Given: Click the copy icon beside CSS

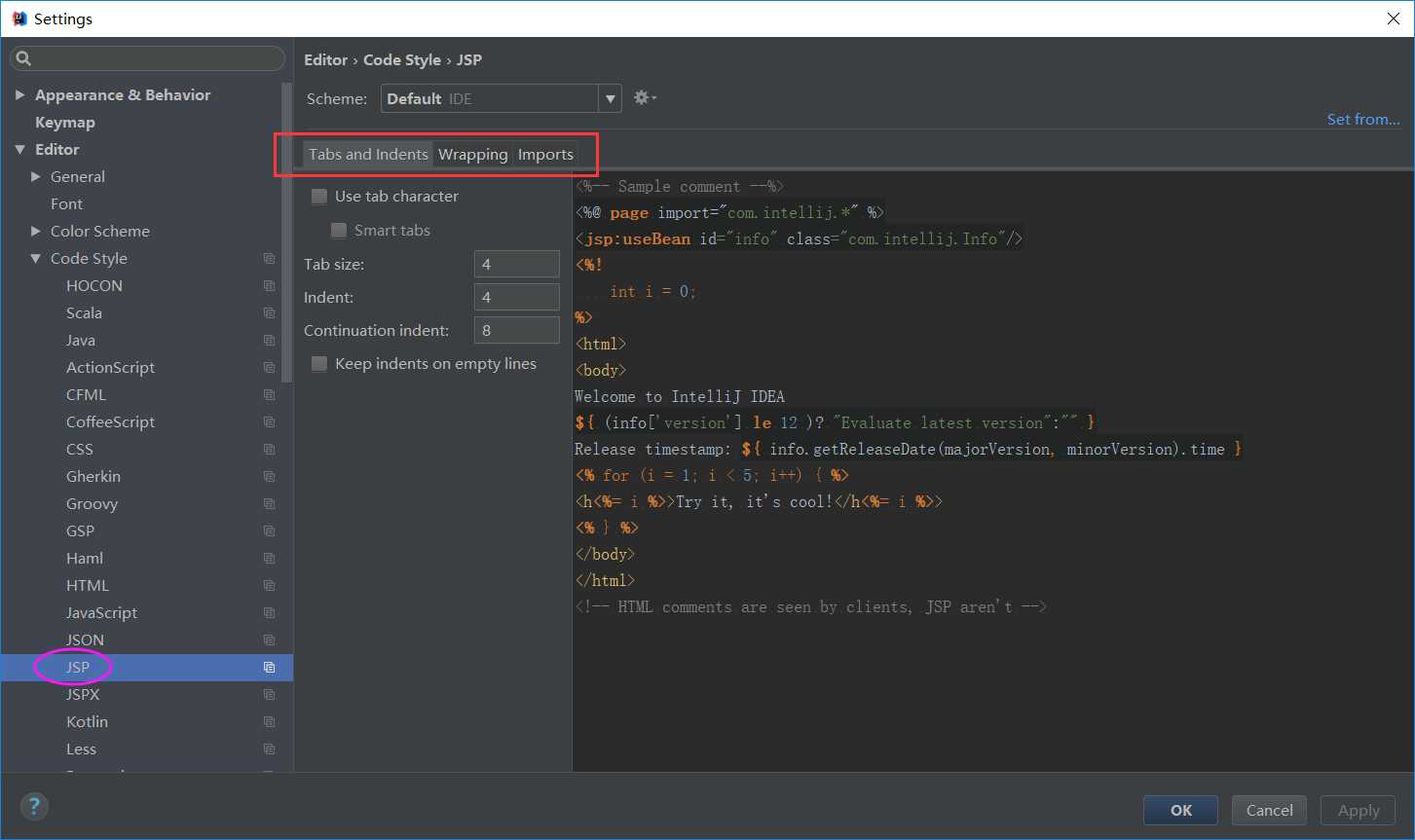Looking at the screenshot, I should click(270, 450).
